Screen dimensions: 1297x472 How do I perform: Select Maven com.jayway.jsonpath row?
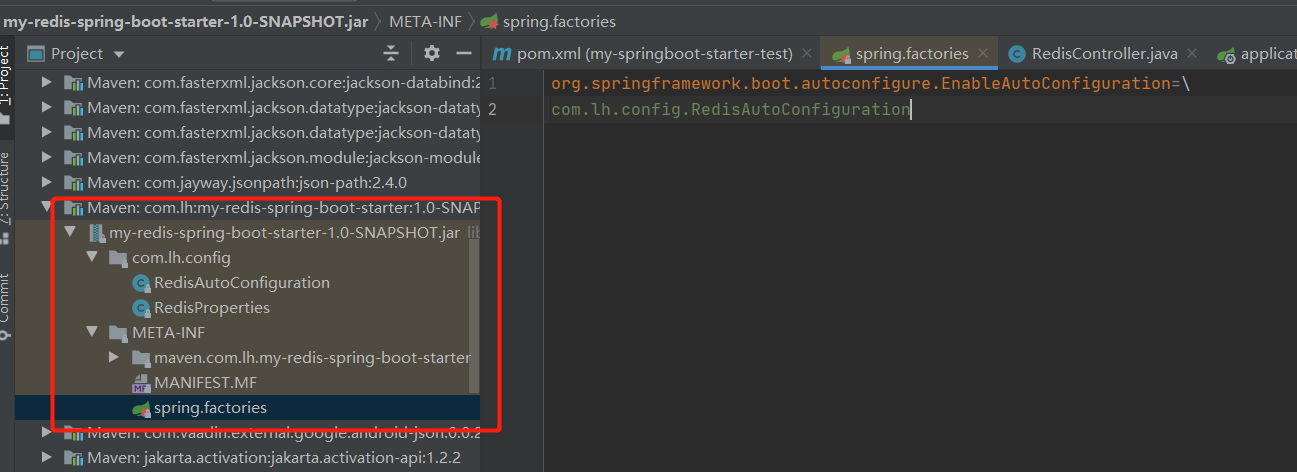[246, 182]
